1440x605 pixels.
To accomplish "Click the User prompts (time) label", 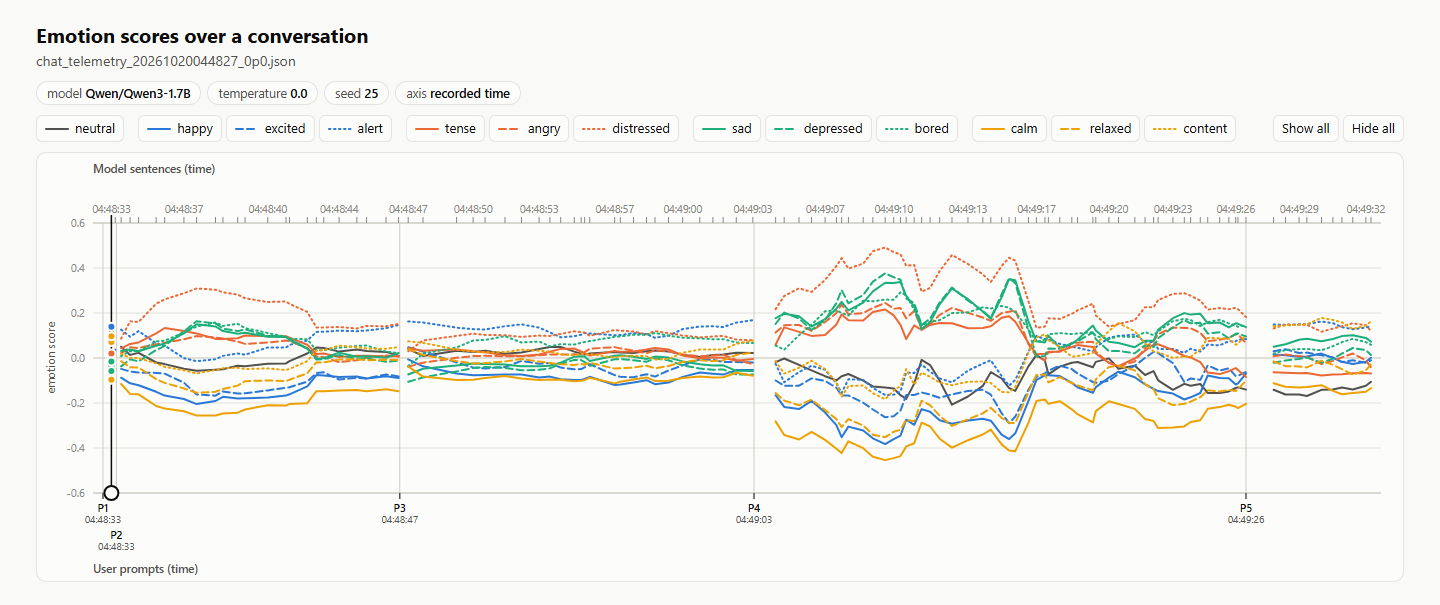I will 145,568.
